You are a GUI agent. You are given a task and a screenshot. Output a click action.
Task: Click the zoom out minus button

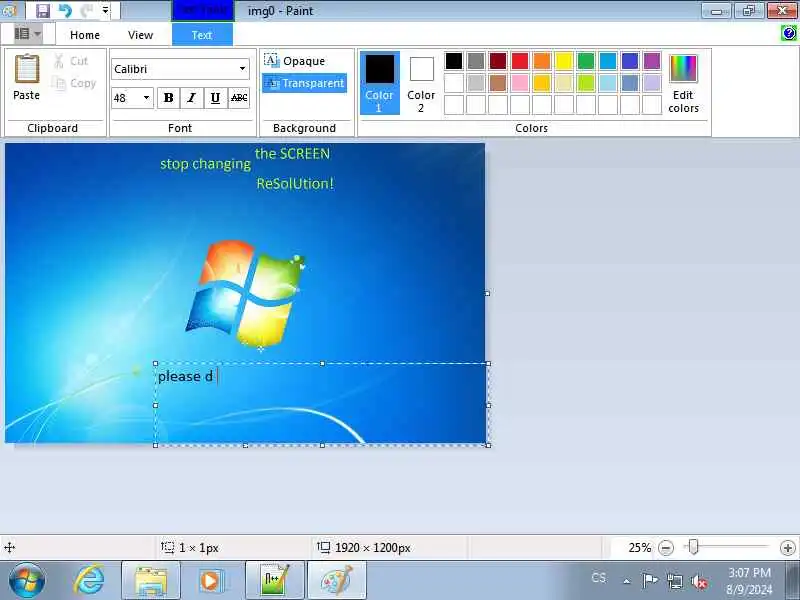(x=665, y=548)
